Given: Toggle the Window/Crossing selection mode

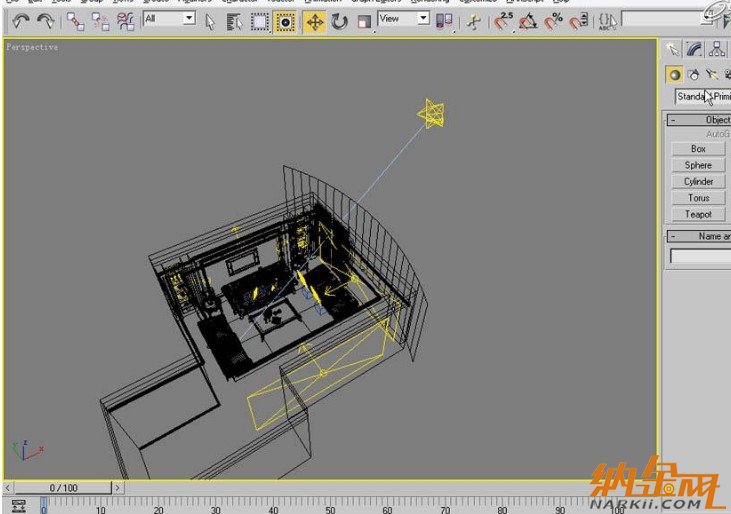Looking at the screenshot, I should coord(285,21).
